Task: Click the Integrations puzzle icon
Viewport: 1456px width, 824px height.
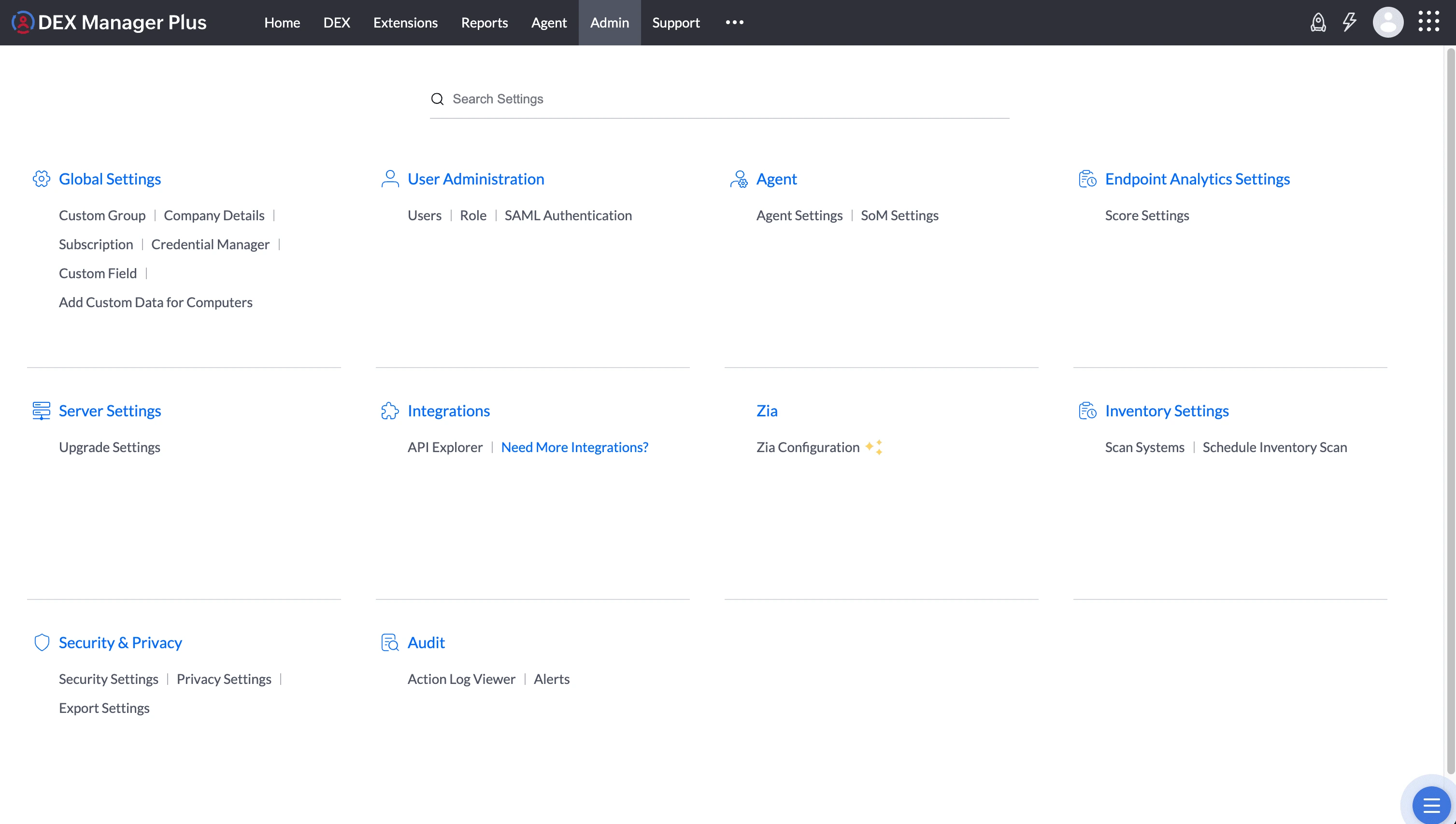Action: pyautogui.click(x=390, y=411)
